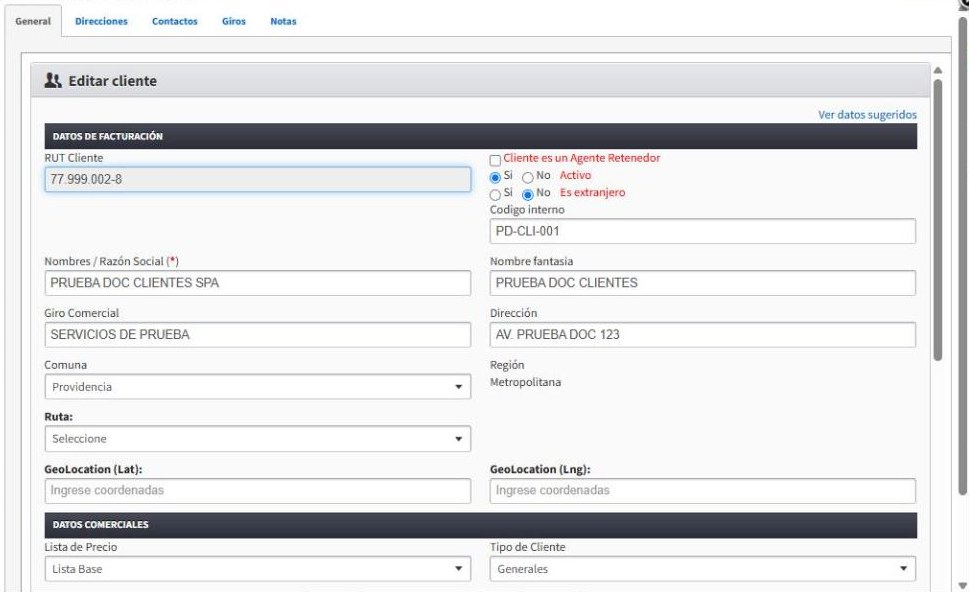The height and width of the screenshot is (592, 969).
Task: Focus the RUT Cliente field
Action: (258, 179)
